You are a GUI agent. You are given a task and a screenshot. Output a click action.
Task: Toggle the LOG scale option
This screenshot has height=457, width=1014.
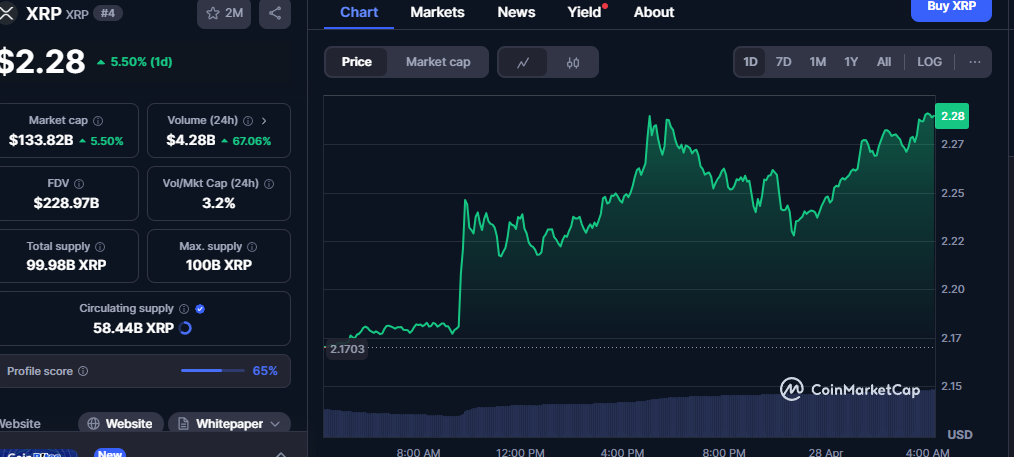point(929,62)
